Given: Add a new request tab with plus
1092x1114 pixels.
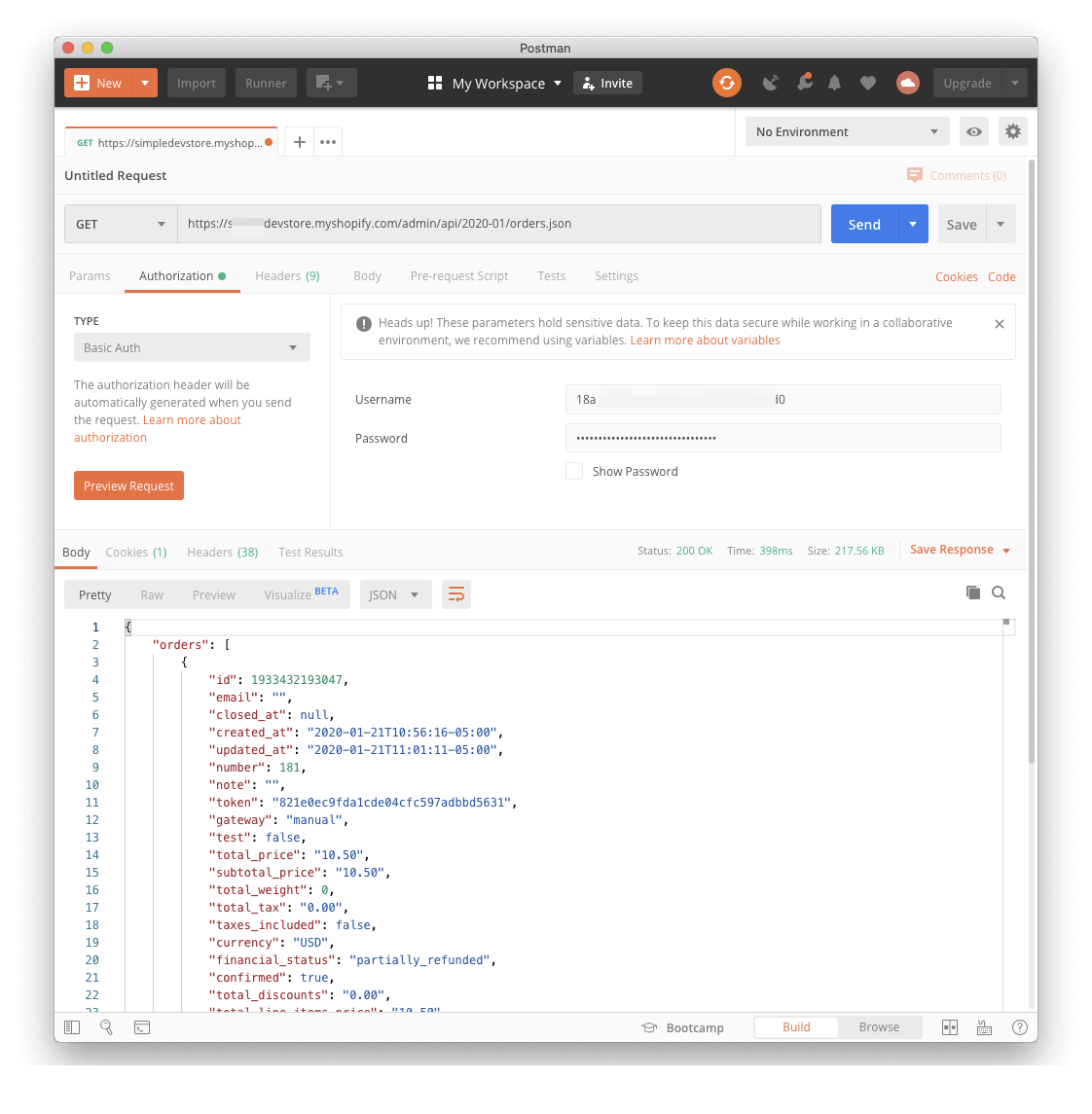Looking at the screenshot, I should [x=300, y=142].
